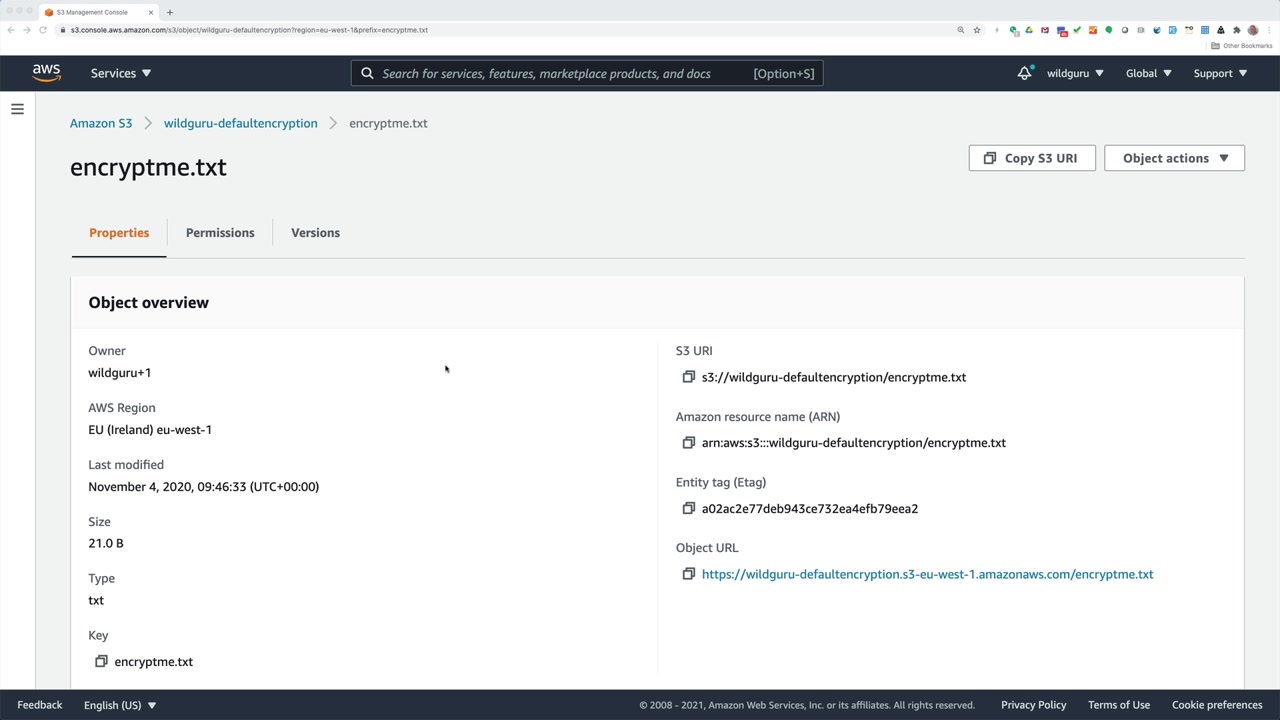1280x720 pixels.
Task: Go to wildguru-defaultencryption bucket breadcrumb
Action: [x=240, y=123]
